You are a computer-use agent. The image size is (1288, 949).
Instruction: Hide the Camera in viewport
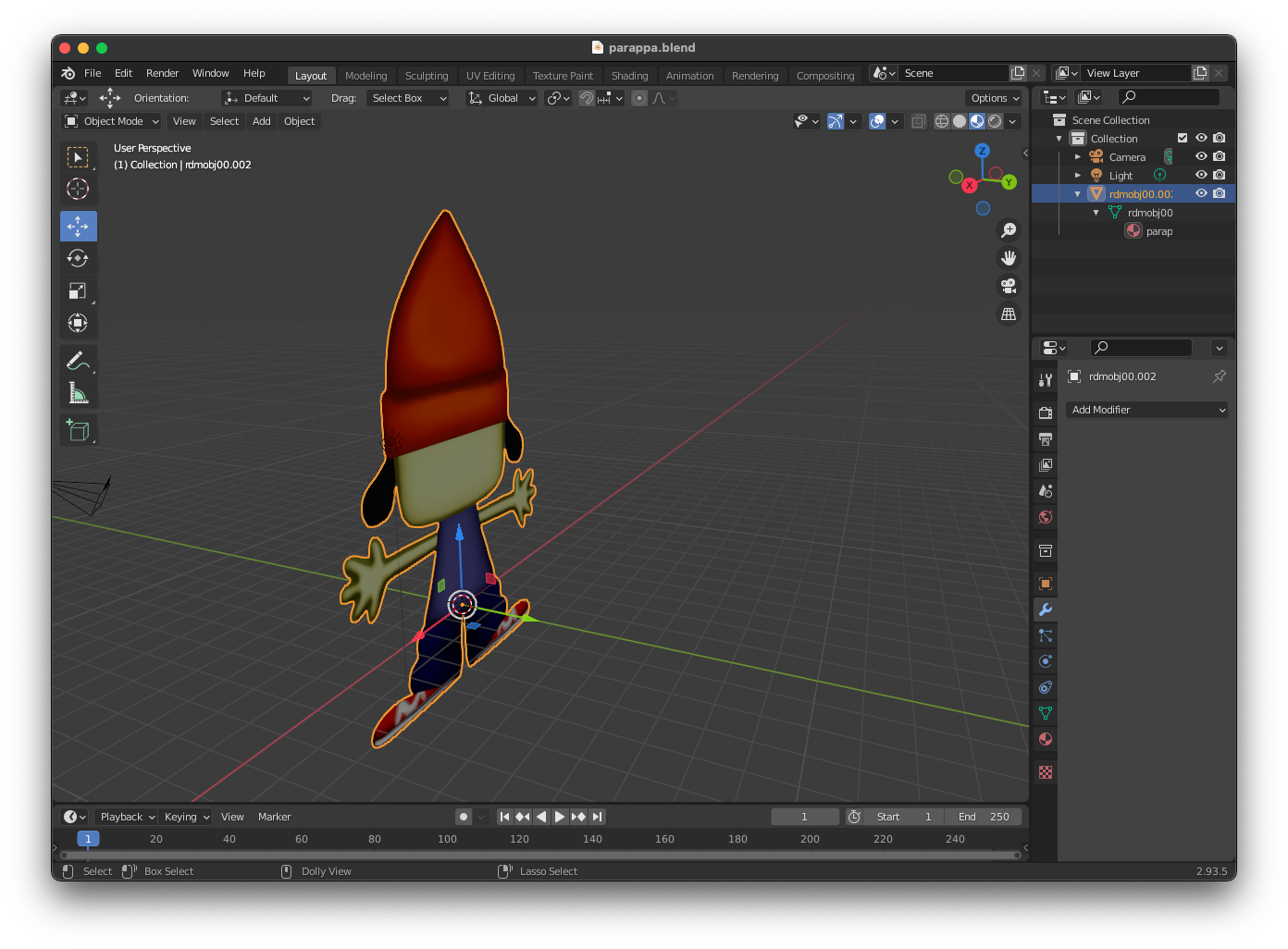(x=1201, y=156)
